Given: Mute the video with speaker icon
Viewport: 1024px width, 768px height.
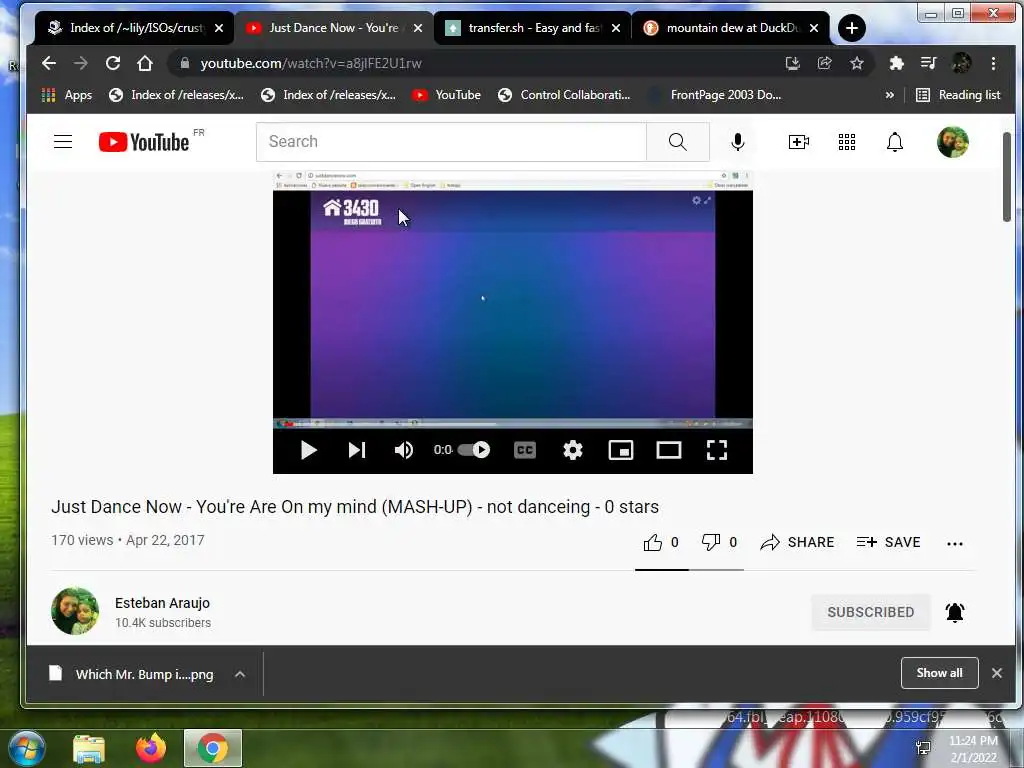Looking at the screenshot, I should pos(404,450).
